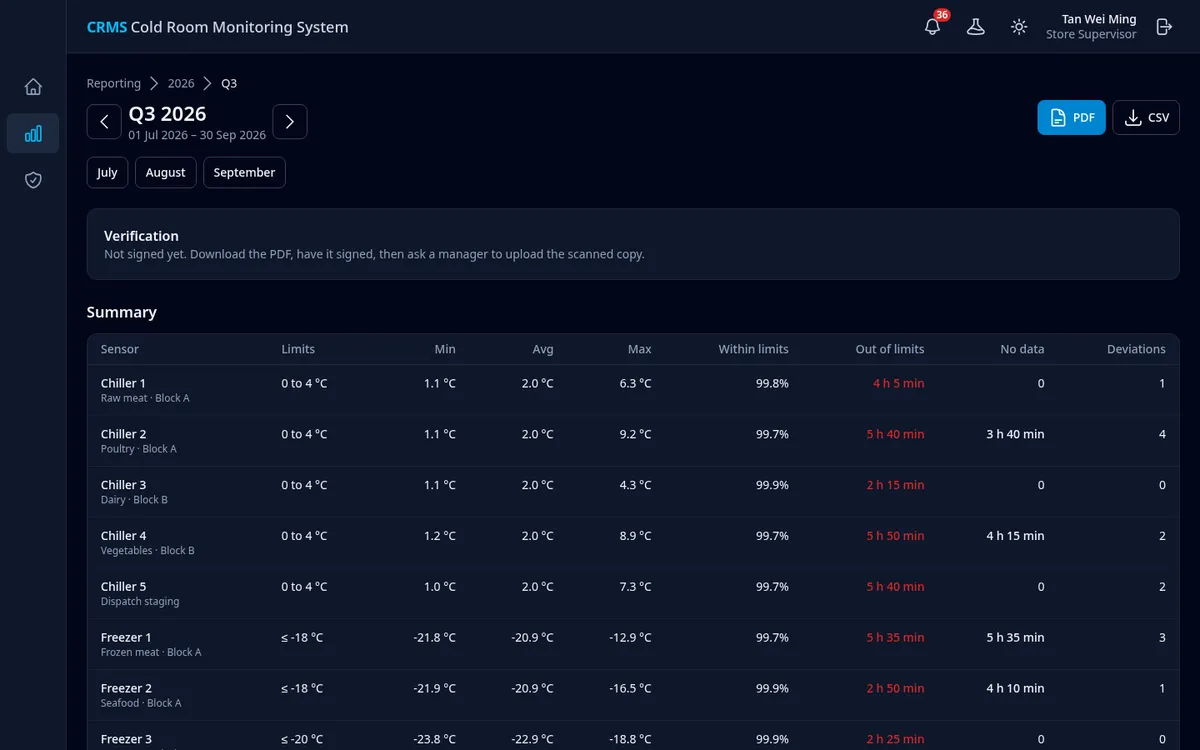Toggle the light theme sun icon
Viewport: 1200px width, 750px height.
tap(1019, 27)
